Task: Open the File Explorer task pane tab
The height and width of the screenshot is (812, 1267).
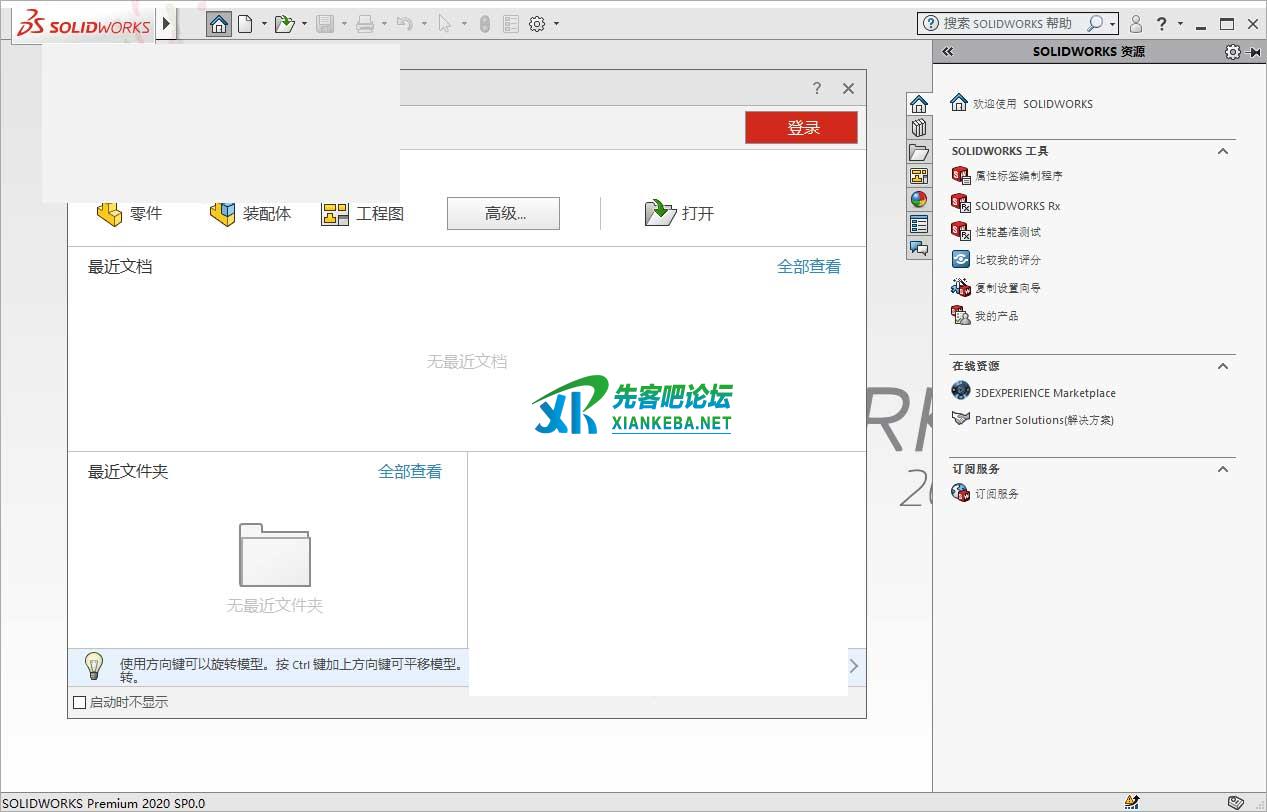Action: (x=919, y=152)
